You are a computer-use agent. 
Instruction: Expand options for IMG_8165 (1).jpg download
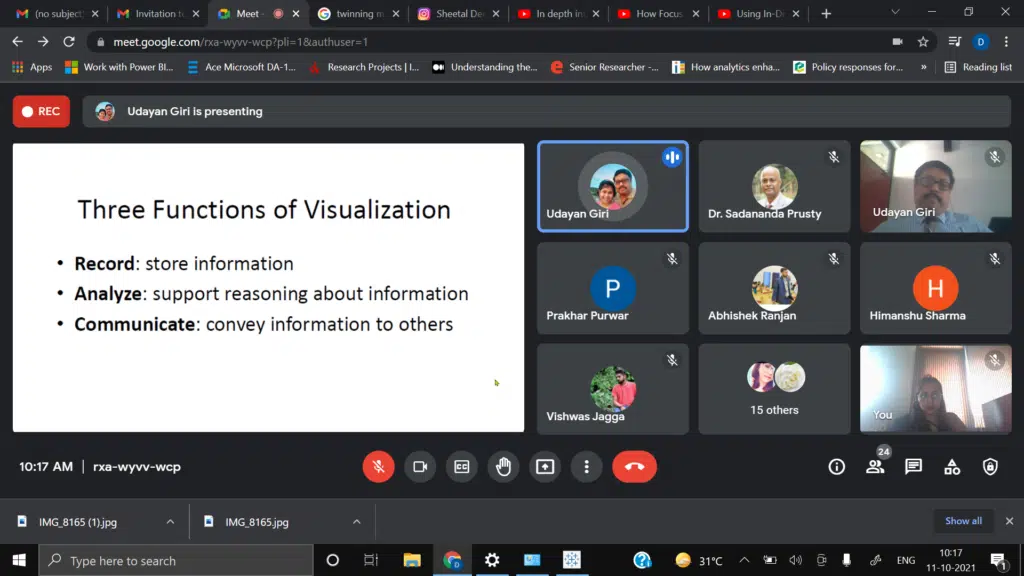[x=170, y=522]
